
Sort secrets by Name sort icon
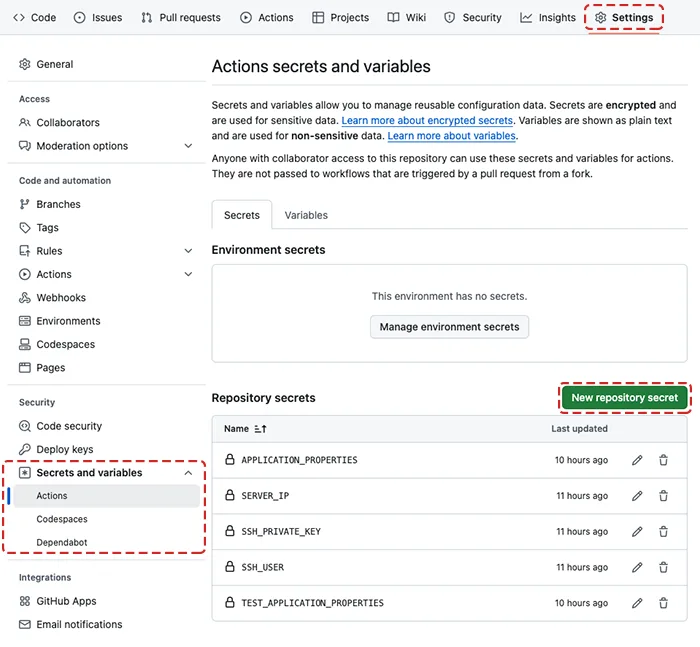click(x=260, y=429)
